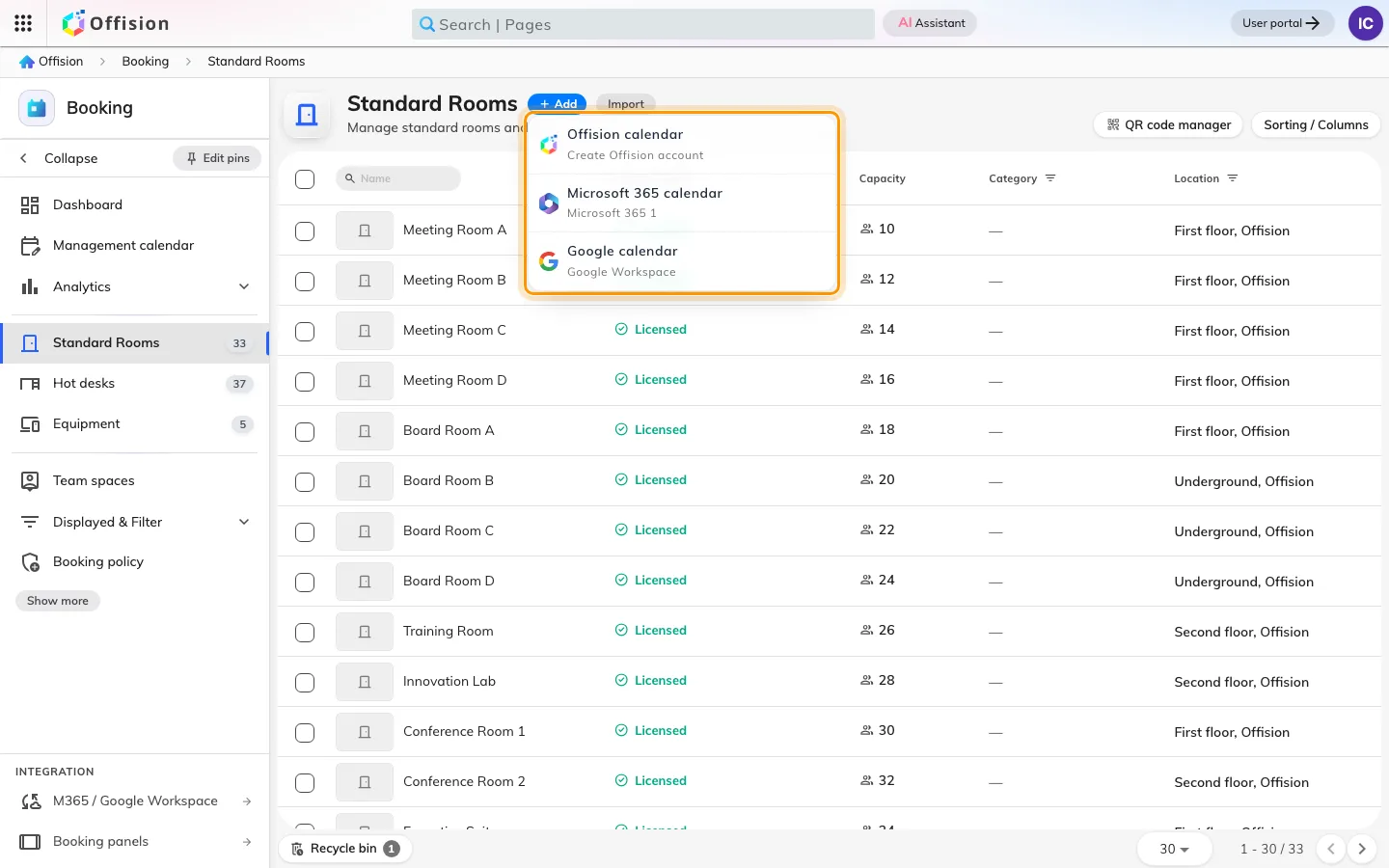
Task: Click the Import button
Action: tap(626, 103)
